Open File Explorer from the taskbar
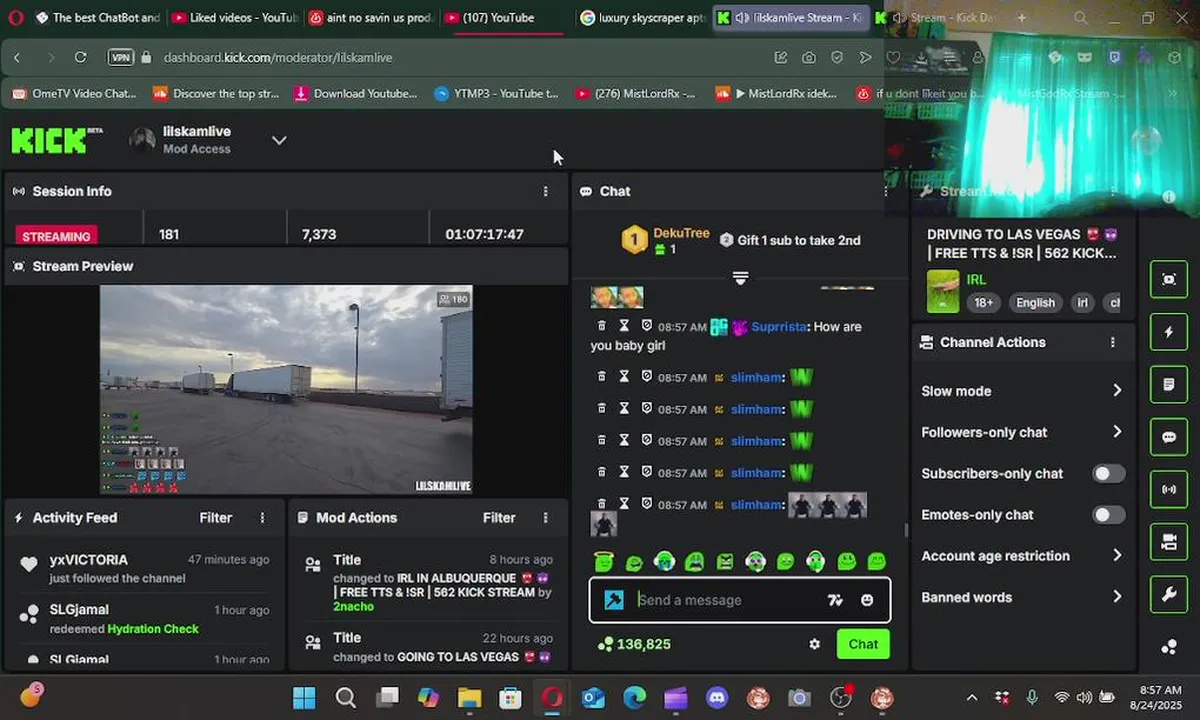This screenshot has width=1200, height=720. pos(469,697)
